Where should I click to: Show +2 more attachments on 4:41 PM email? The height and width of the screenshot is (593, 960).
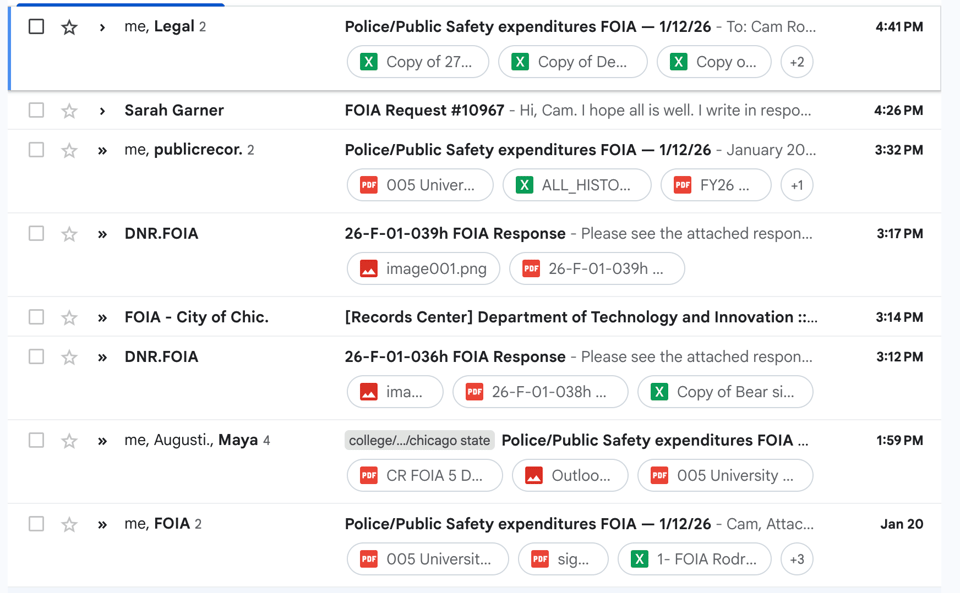click(x=796, y=62)
